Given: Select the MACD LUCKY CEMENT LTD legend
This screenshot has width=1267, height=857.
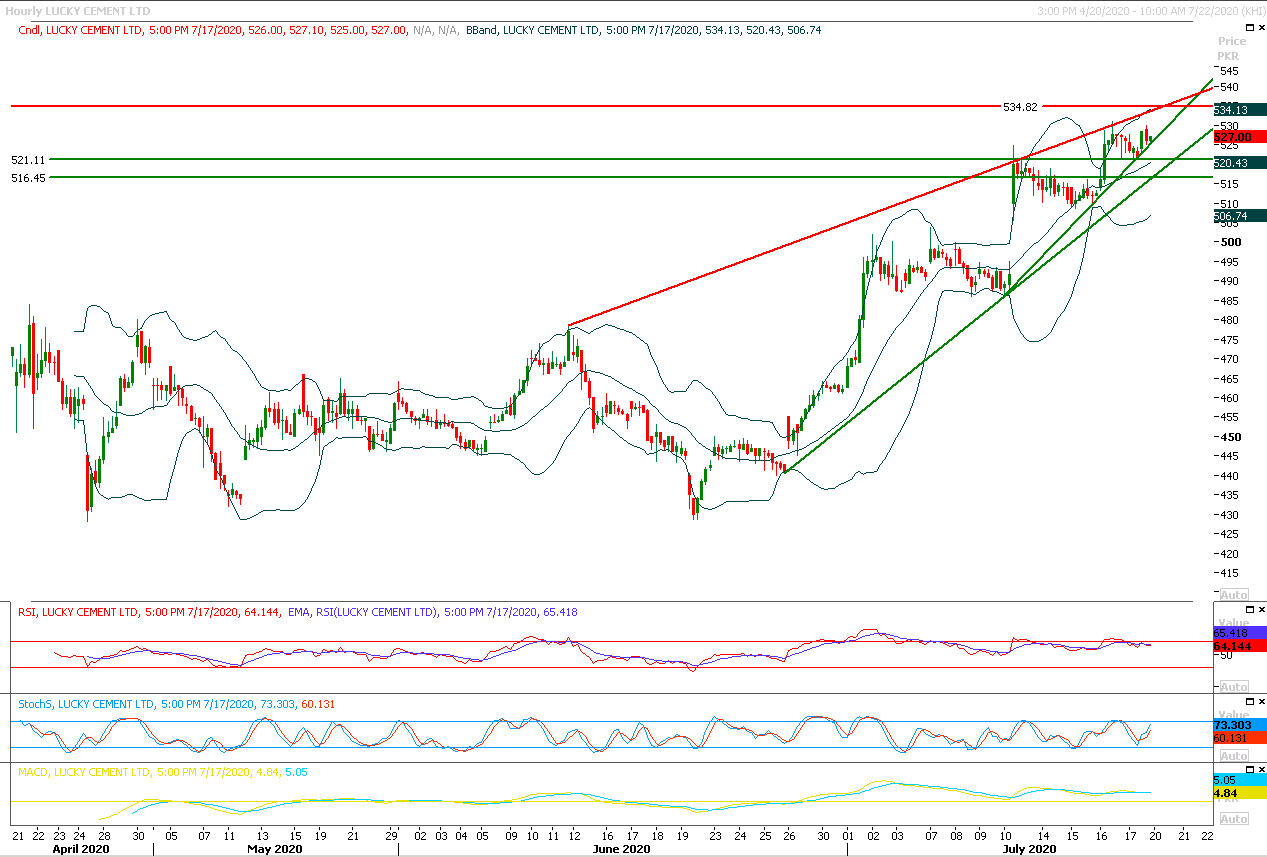Looking at the screenshot, I should (164, 773).
